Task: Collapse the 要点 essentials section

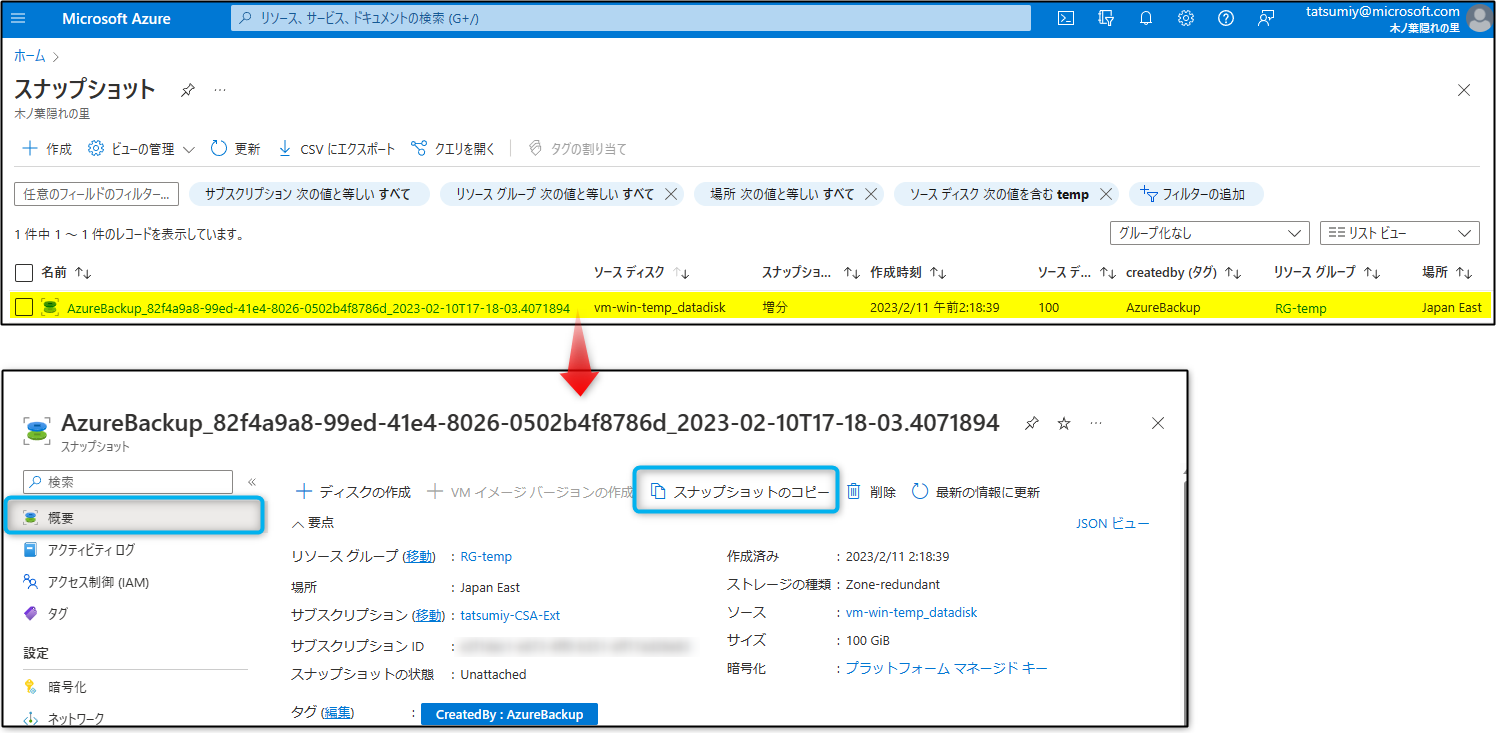Action: 312,523
